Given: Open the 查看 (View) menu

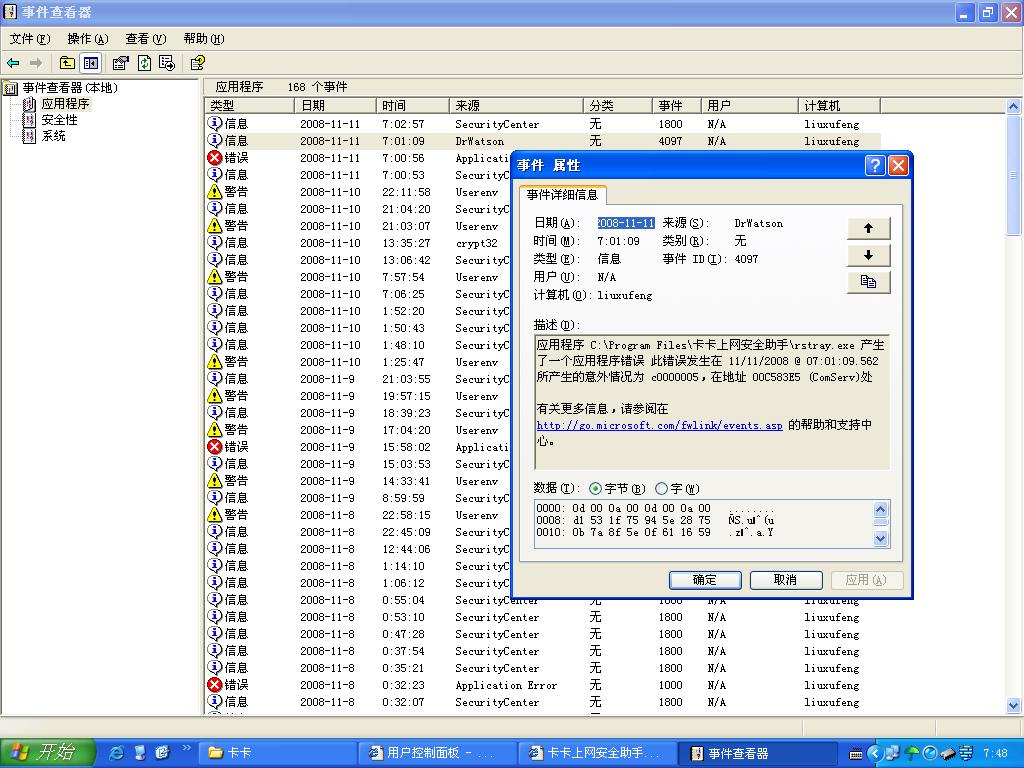Looking at the screenshot, I should click(x=145, y=39).
